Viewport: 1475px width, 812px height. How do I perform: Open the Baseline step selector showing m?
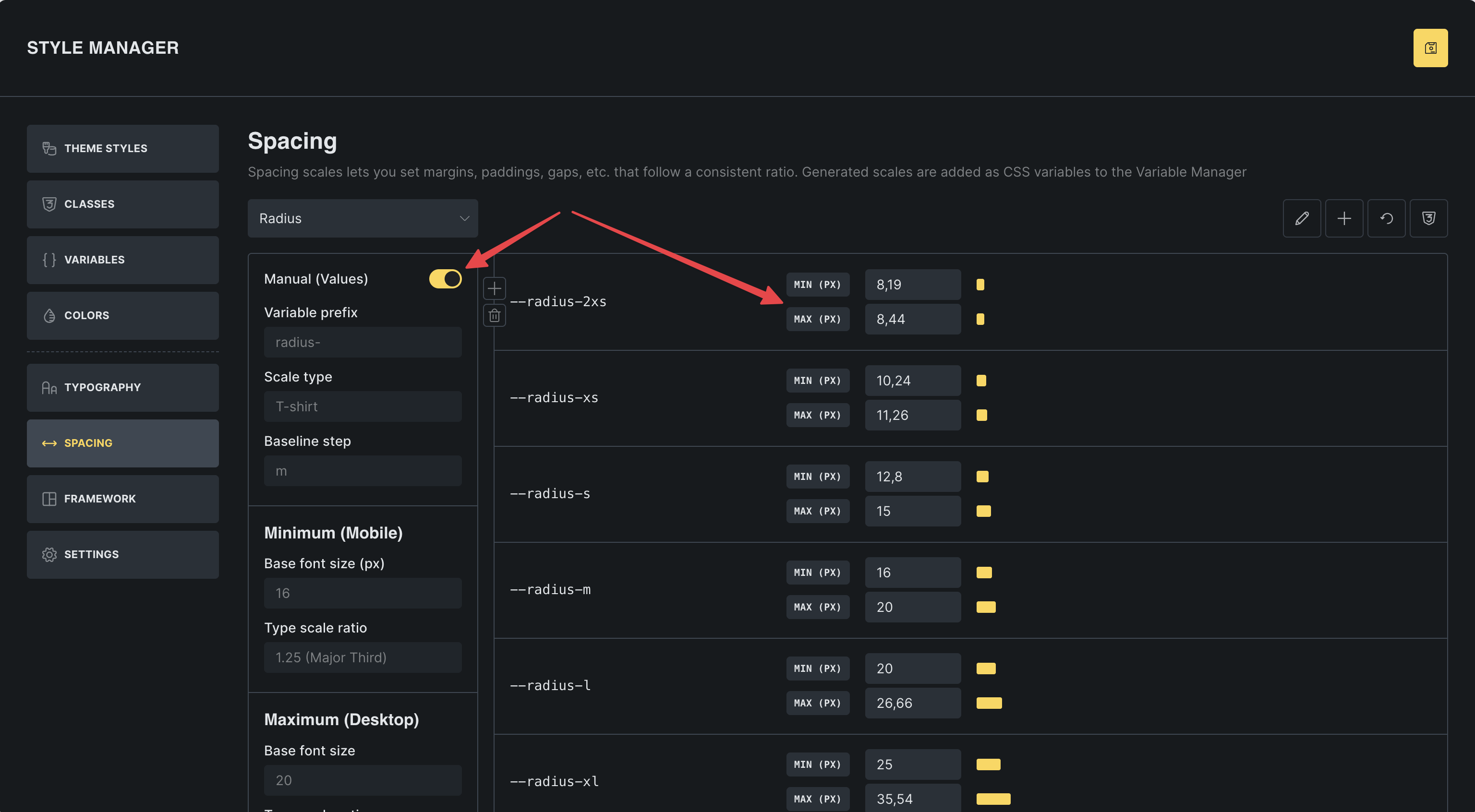pos(363,471)
